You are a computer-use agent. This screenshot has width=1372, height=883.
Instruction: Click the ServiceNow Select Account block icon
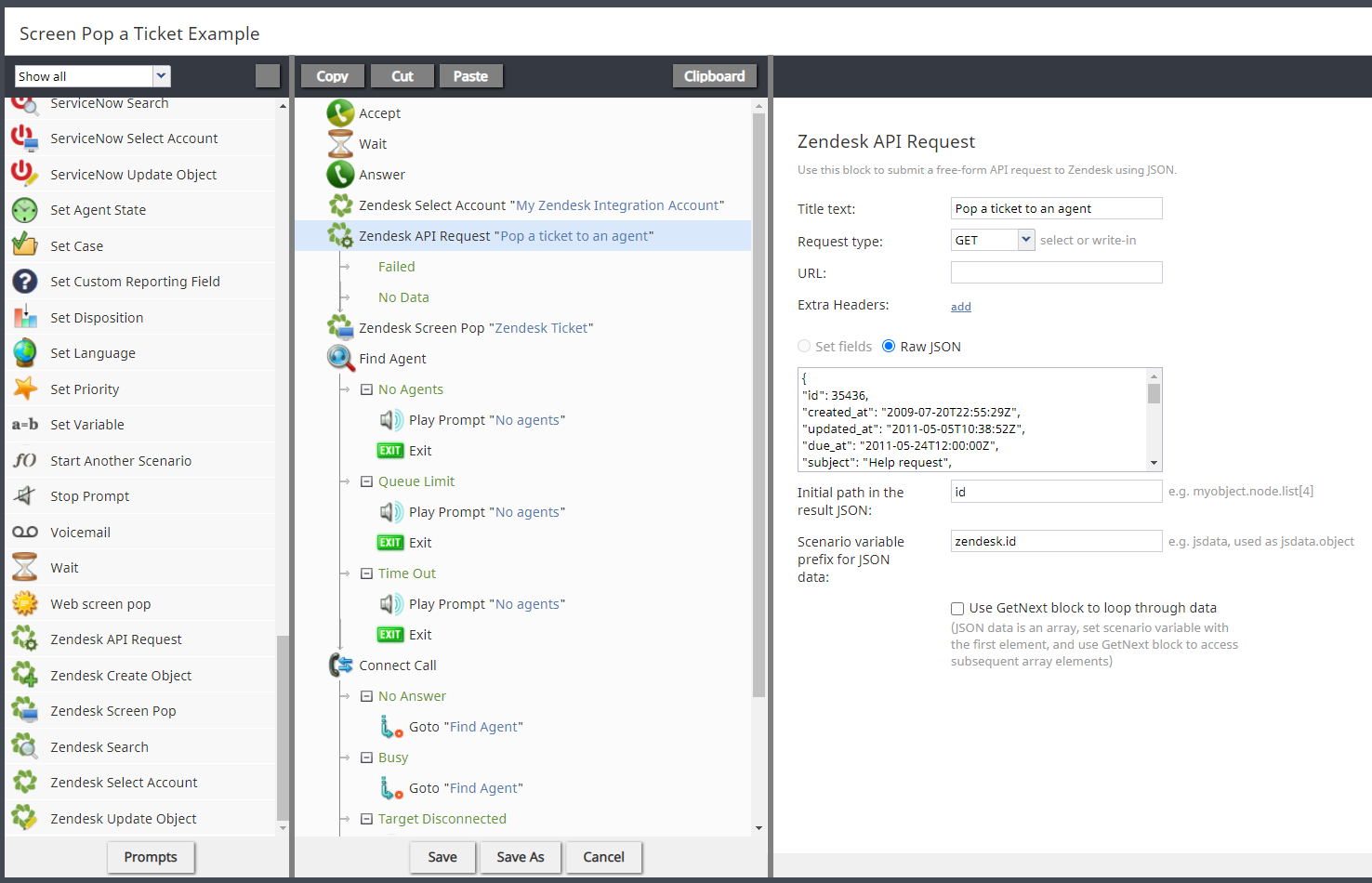click(x=24, y=138)
